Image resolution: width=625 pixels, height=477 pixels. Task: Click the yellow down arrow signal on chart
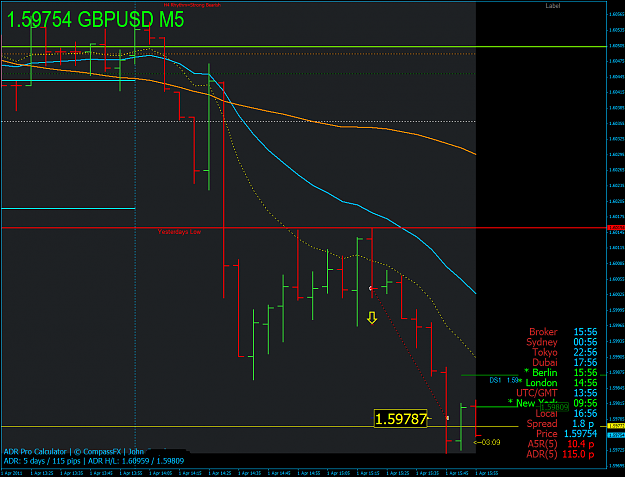click(x=372, y=318)
